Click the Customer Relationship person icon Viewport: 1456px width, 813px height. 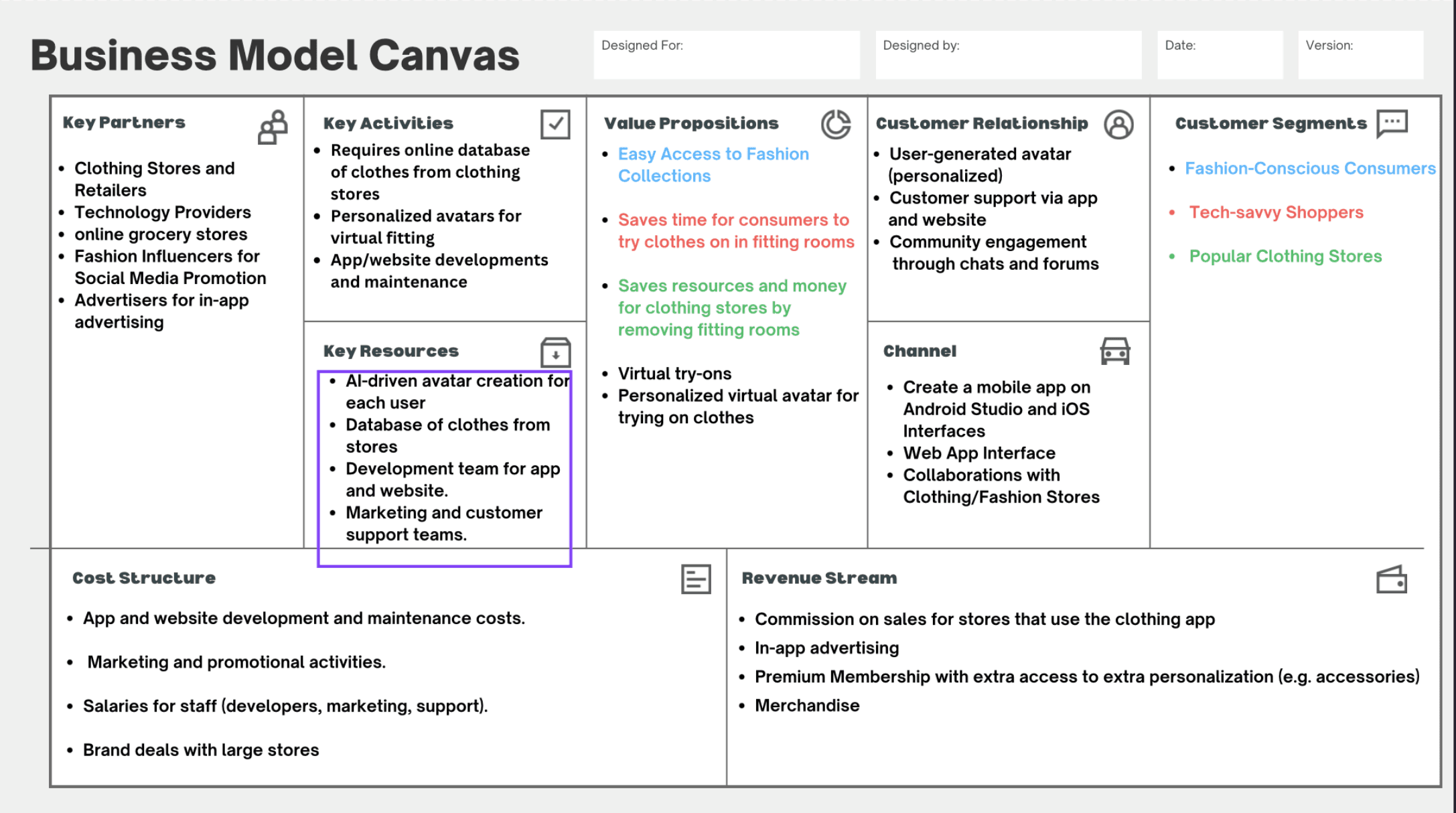click(x=1118, y=125)
